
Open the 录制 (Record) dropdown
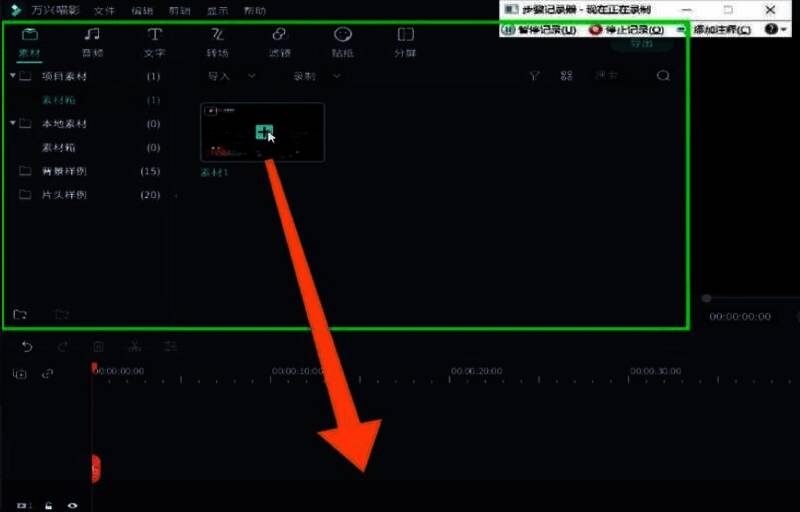[x=315, y=76]
